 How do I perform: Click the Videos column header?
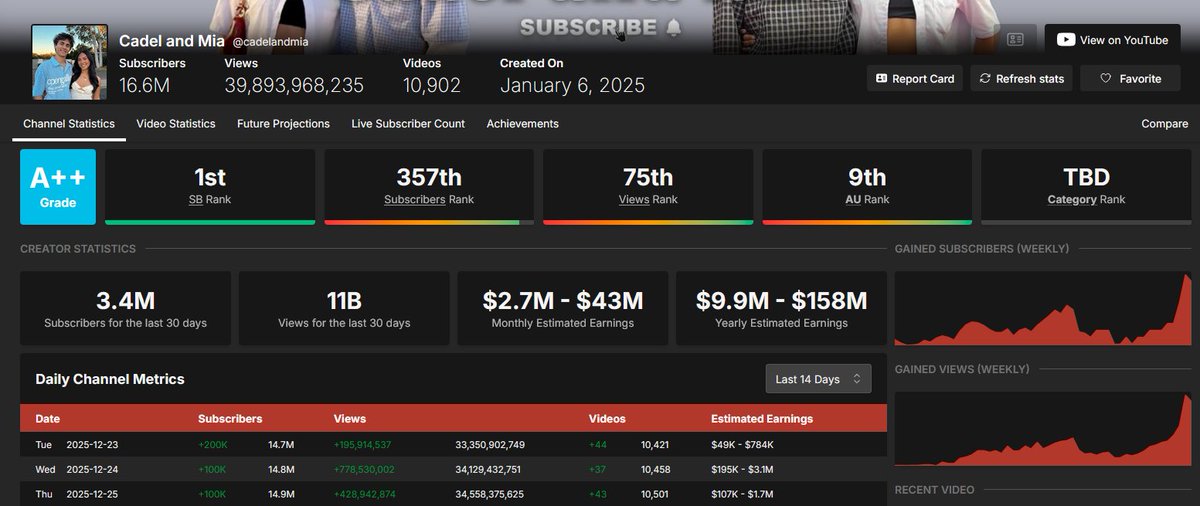[607, 419]
